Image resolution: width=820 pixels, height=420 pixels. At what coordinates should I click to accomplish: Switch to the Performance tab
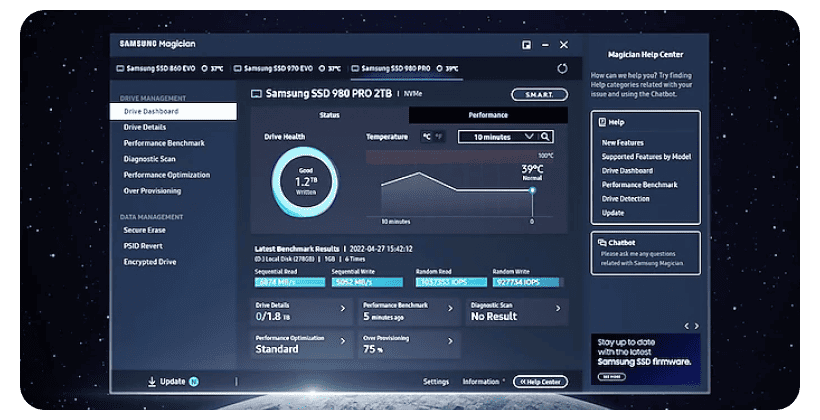488,115
